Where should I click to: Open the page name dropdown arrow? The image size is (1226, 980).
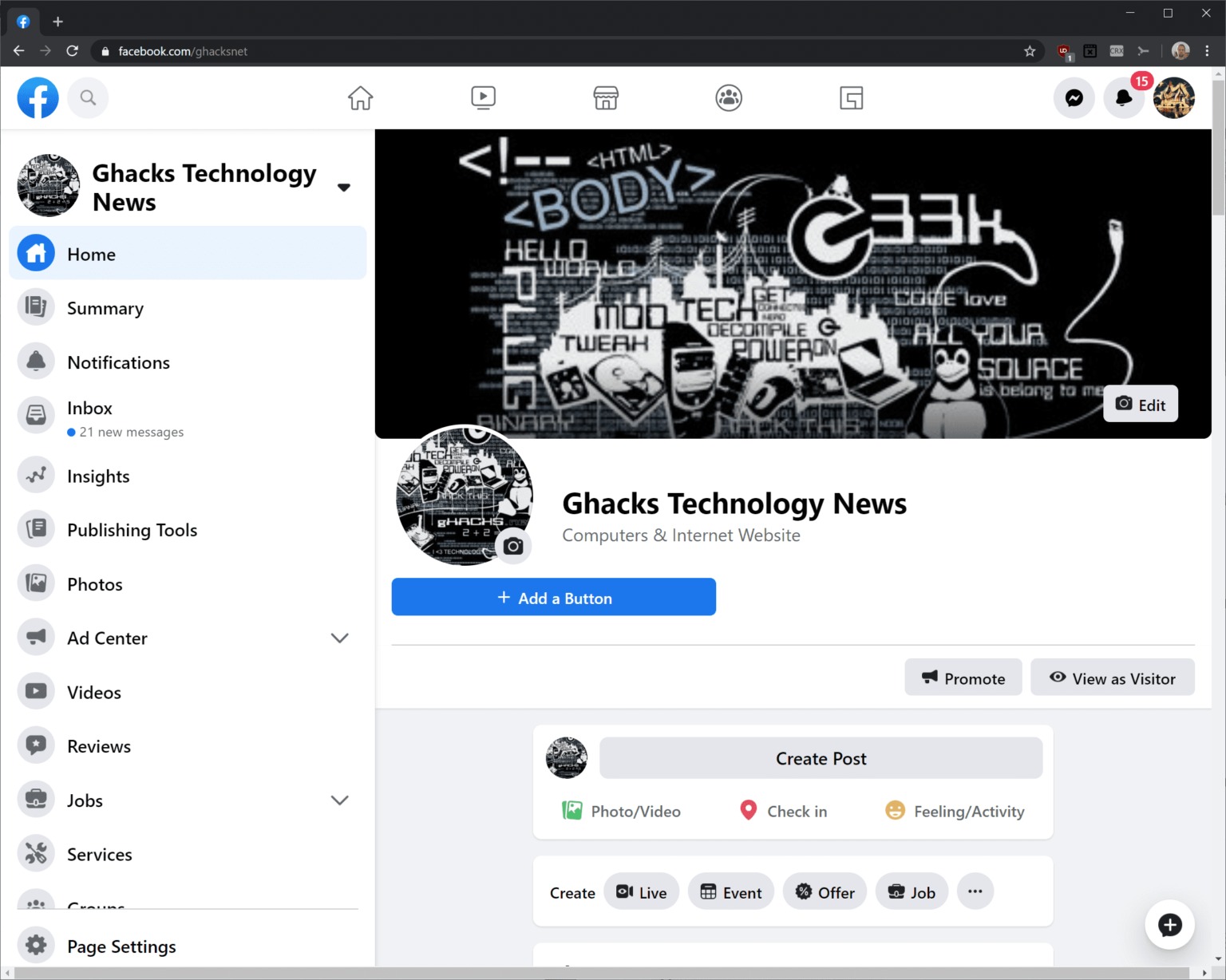pos(343,187)
